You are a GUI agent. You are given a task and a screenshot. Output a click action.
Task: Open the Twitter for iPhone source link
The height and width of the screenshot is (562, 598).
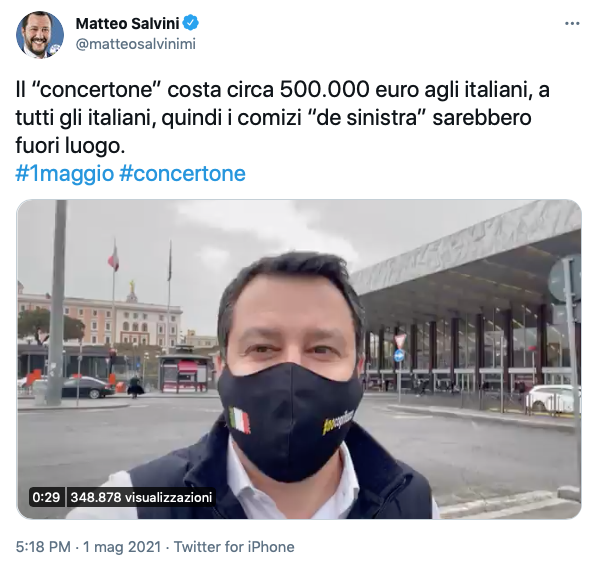pos(234,547)
